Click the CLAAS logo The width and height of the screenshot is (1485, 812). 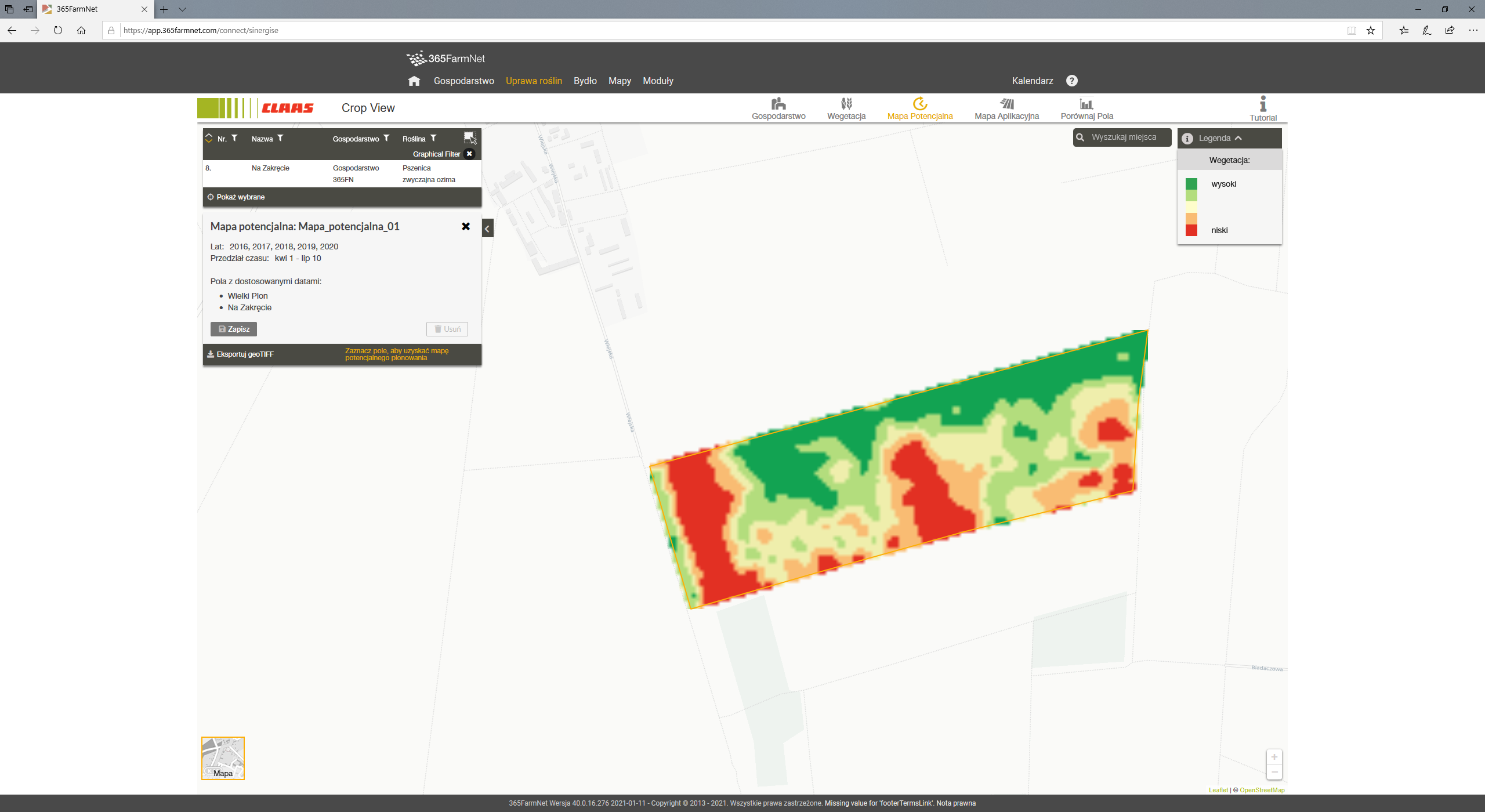[256, 108]
